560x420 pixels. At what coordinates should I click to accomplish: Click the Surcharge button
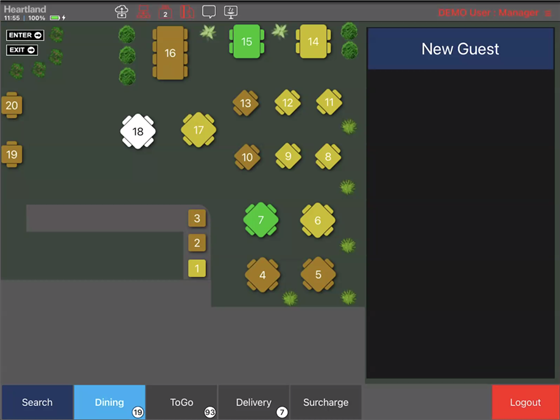click(x=326, y=402)
